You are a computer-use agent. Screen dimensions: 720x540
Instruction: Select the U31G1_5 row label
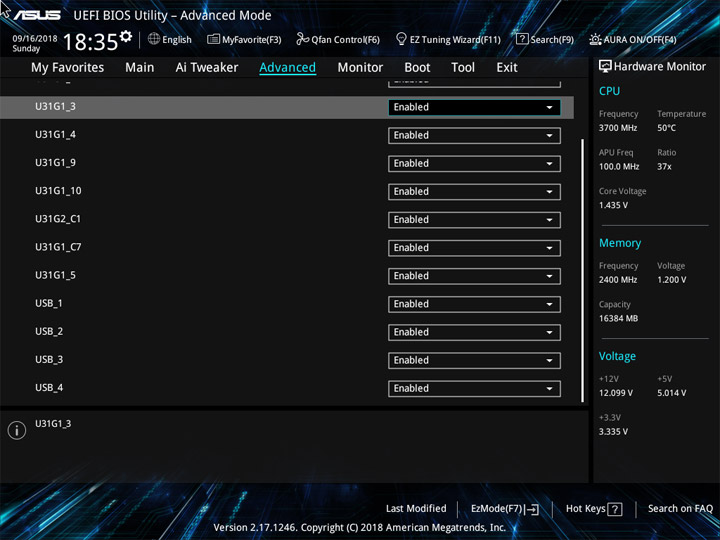tap(56, 276)
